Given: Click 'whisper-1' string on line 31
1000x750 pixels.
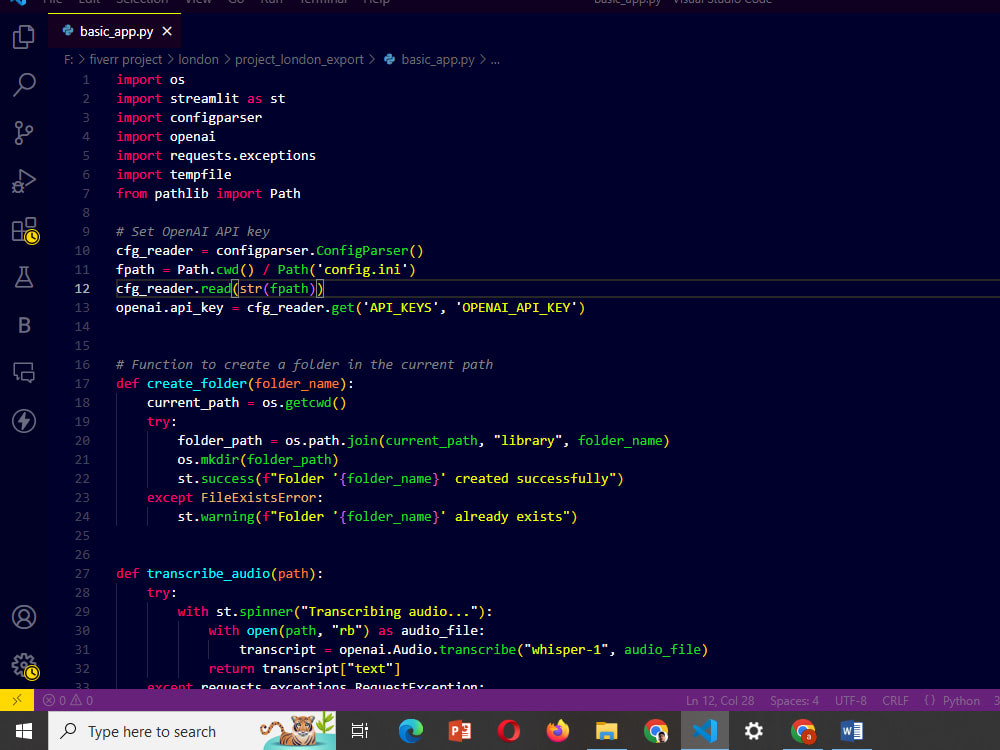Looking at the screenshot, I should [x=566, y=649].
